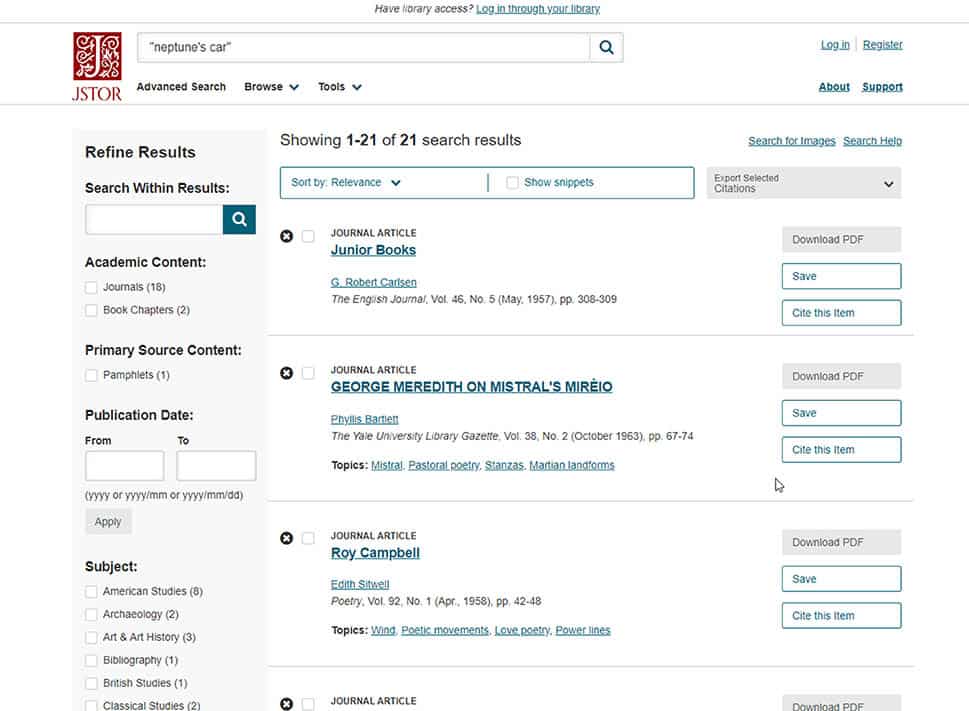Check the Journals (18) filter
The height and width of the screenshot is (711, 969).
point(91,287)
